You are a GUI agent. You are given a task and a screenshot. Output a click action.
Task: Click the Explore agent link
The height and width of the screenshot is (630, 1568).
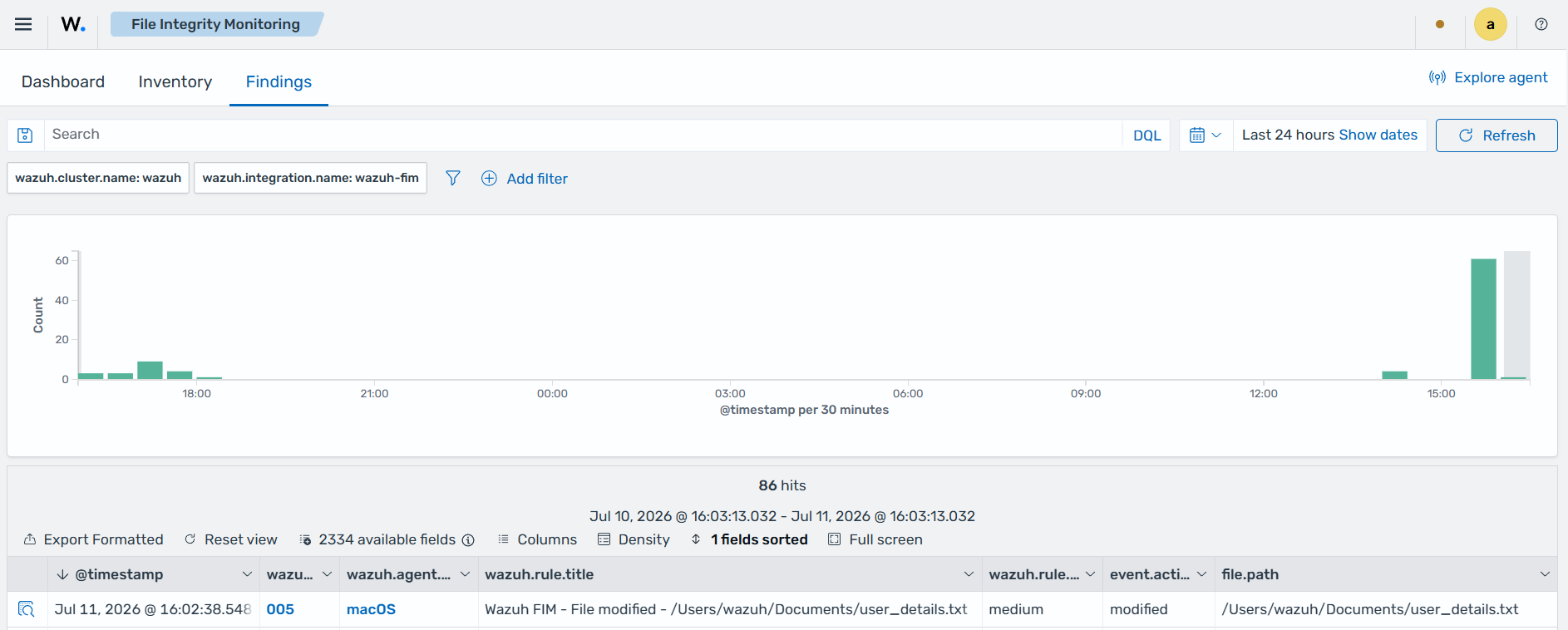point(1488,77)
